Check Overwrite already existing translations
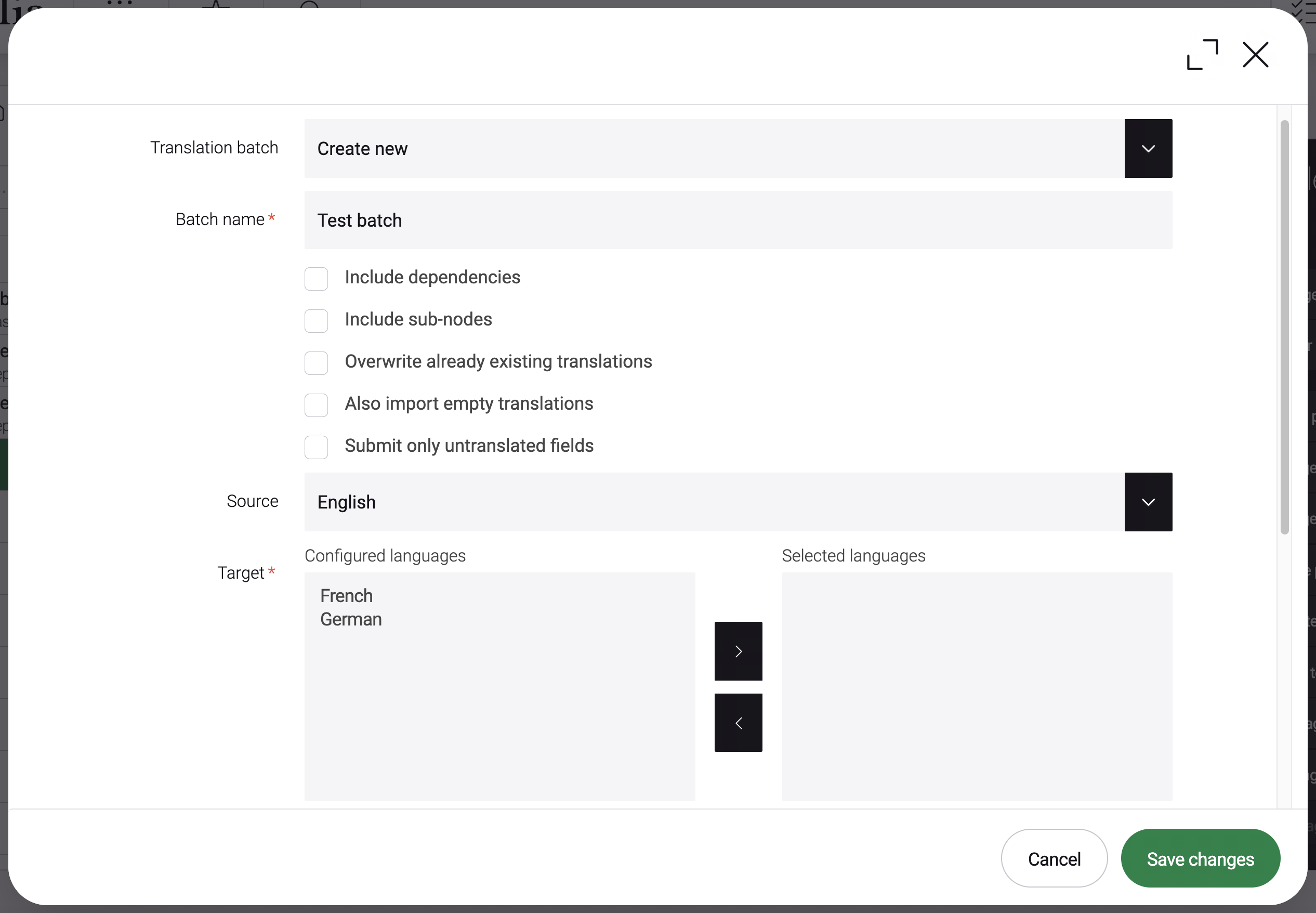Viewport: 1316px width, 913px height. [316, 363]
